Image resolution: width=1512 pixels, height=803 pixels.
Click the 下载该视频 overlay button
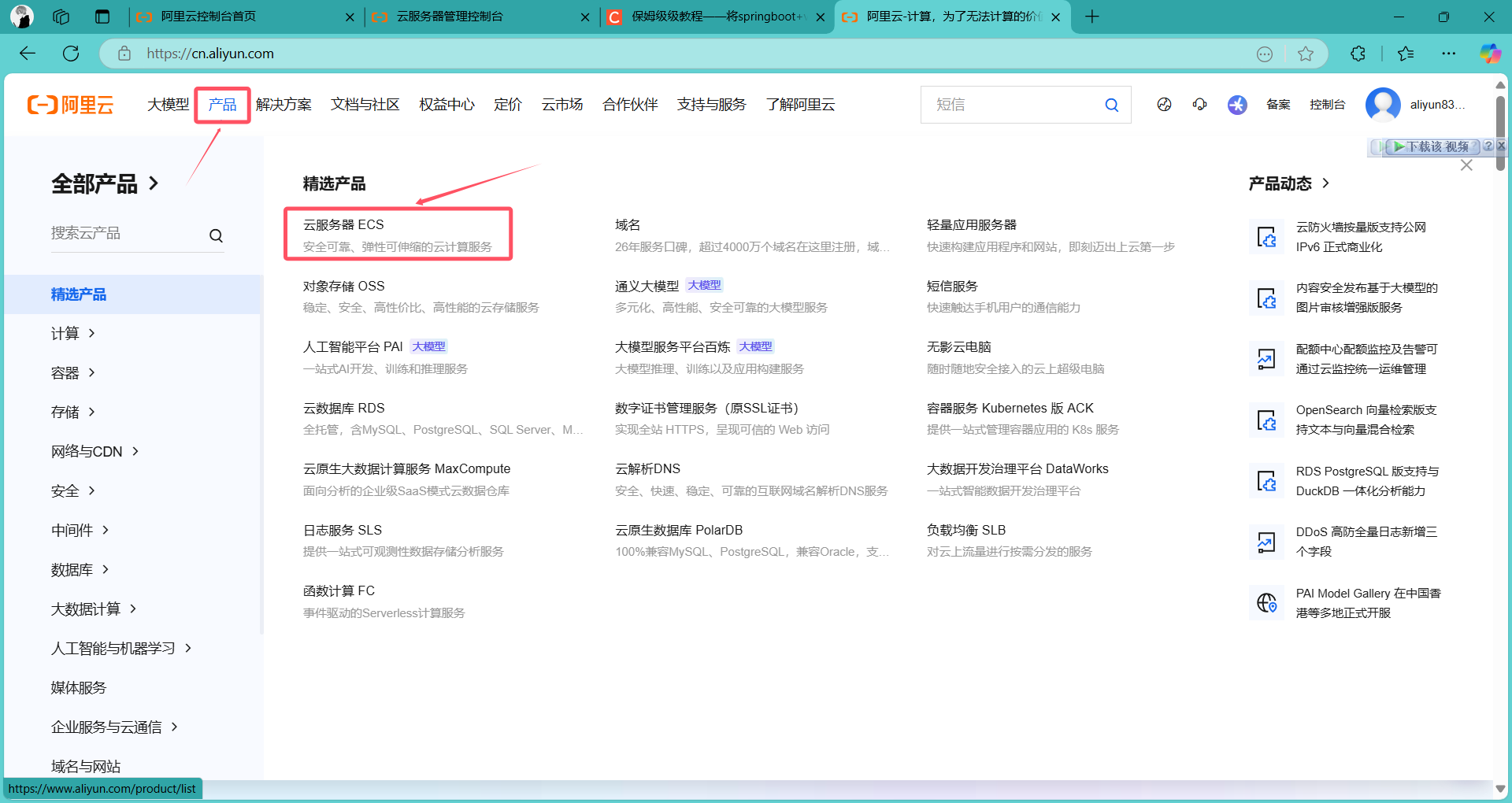1431,146
